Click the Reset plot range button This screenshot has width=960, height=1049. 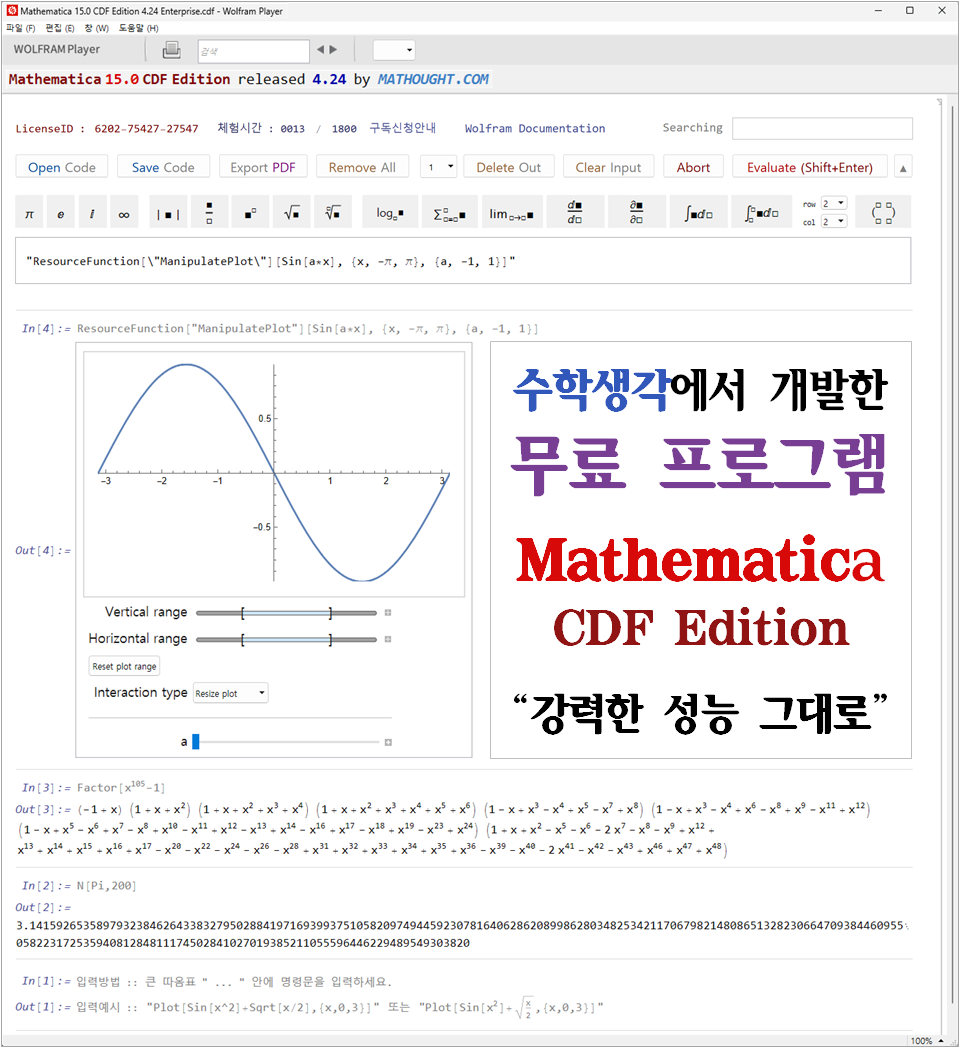pyautogui.click(x=124, y=666)
